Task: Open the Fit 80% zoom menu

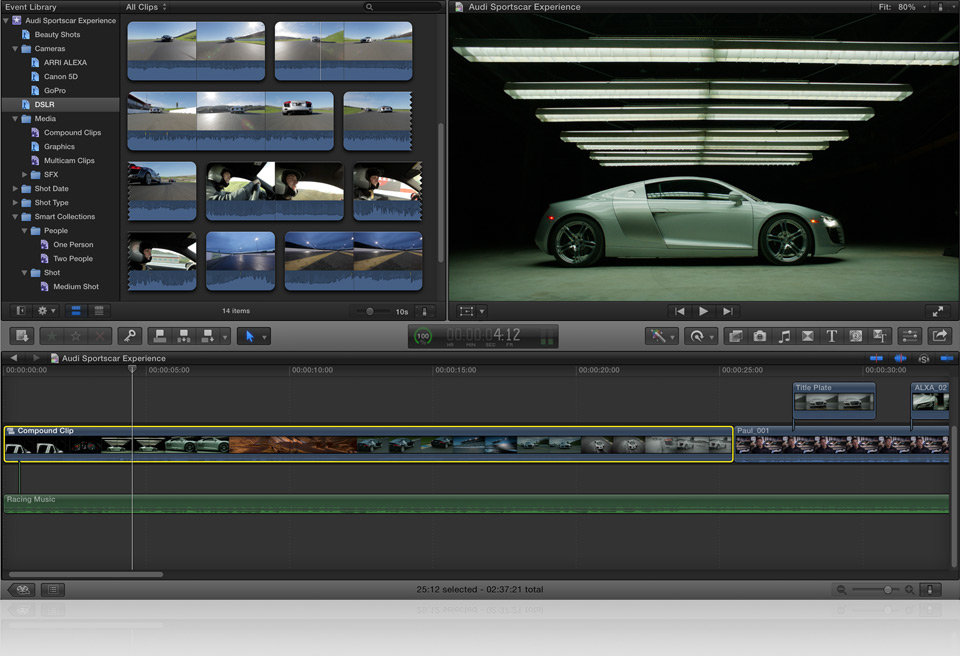Action: [x=903, y=7]
